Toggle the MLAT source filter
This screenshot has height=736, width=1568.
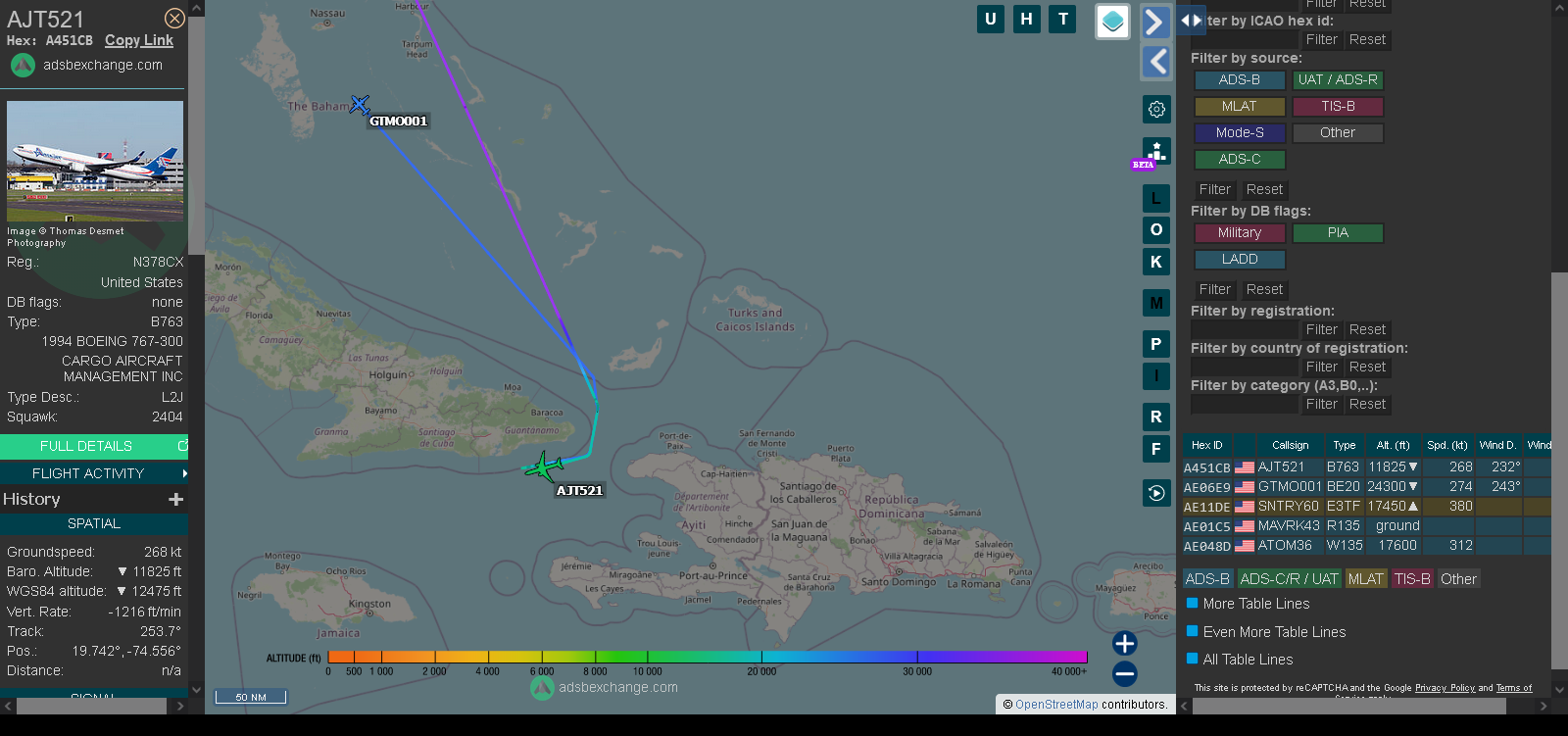tap(1240, 107)
